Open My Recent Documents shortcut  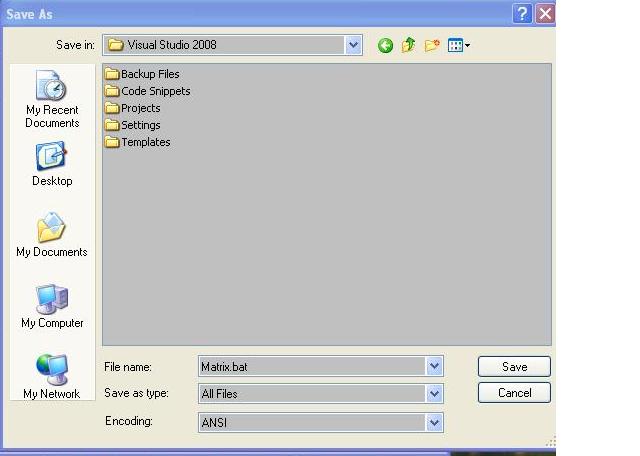(52, 99)
